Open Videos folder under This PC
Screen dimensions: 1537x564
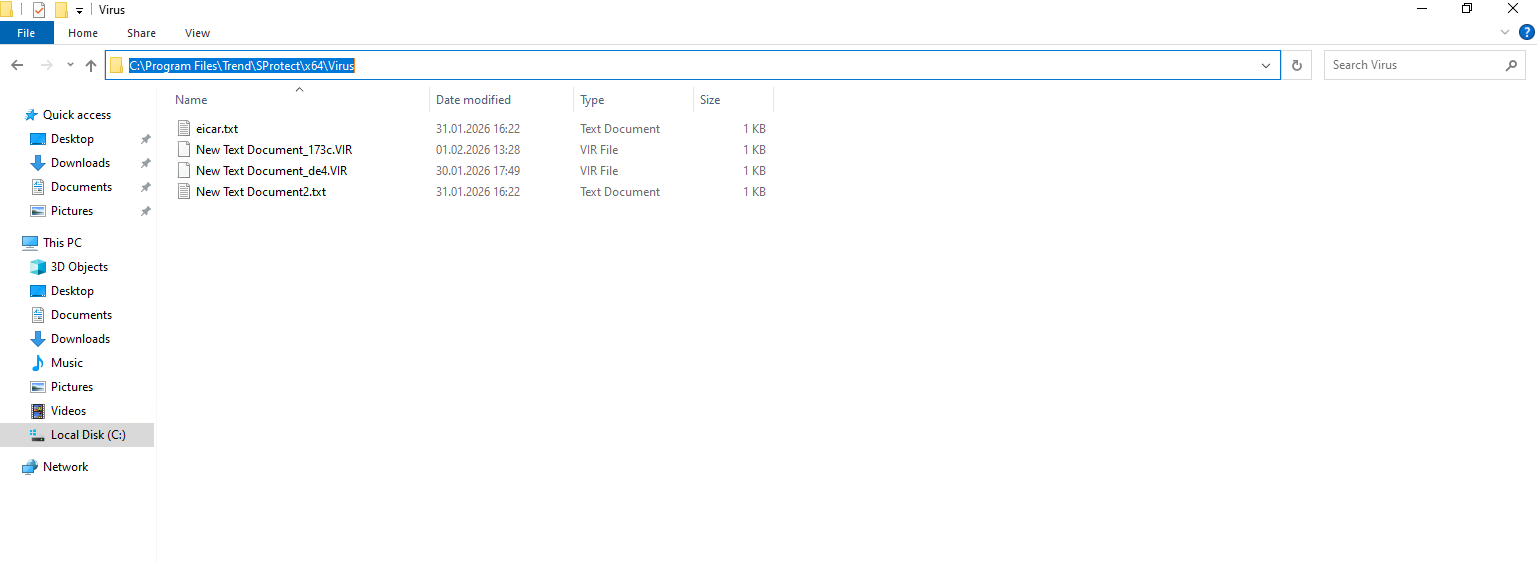(x=68, y=411)
